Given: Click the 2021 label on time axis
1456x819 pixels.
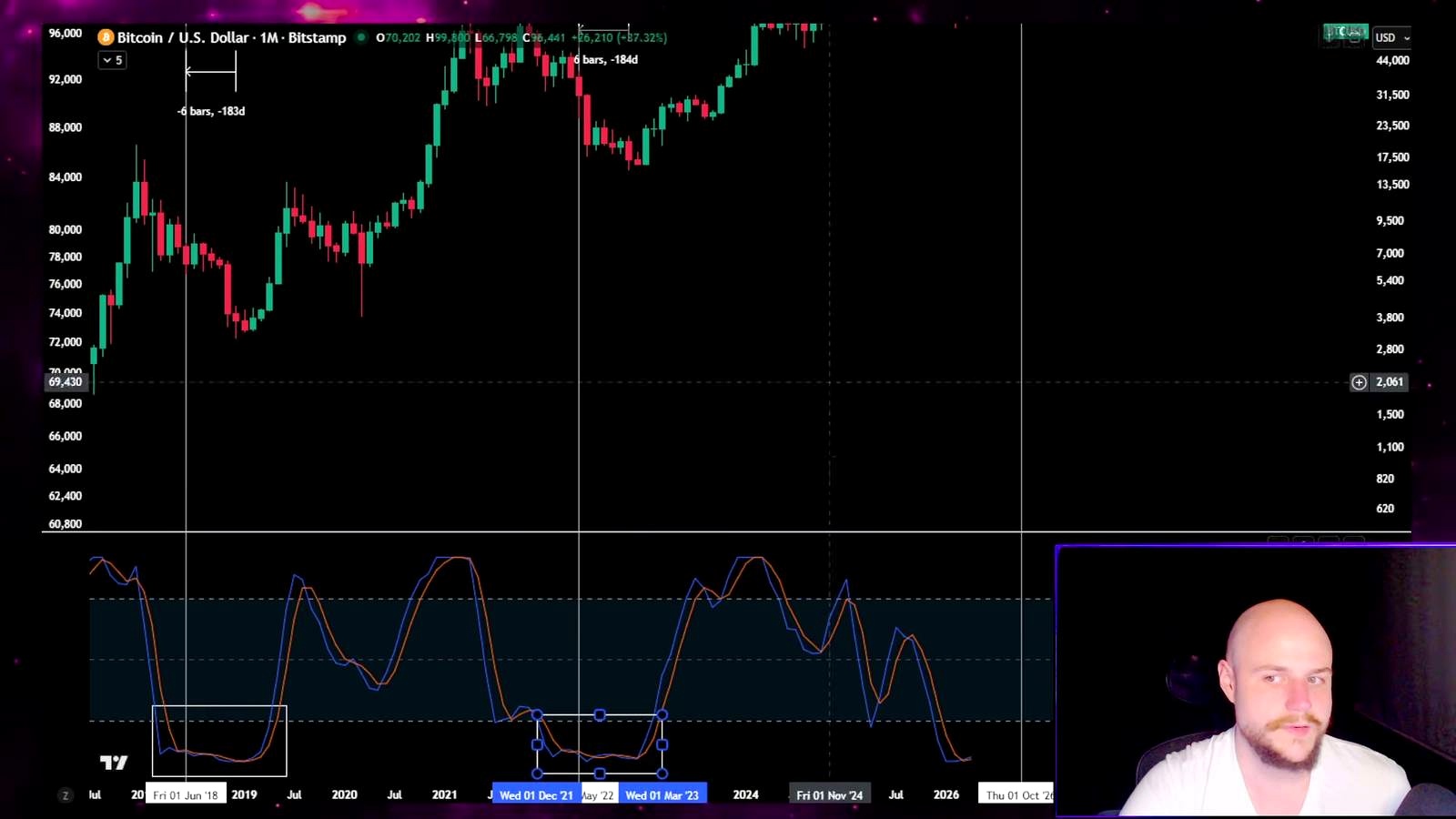Looking at the screenshot, I should click(x=444, y=794).
